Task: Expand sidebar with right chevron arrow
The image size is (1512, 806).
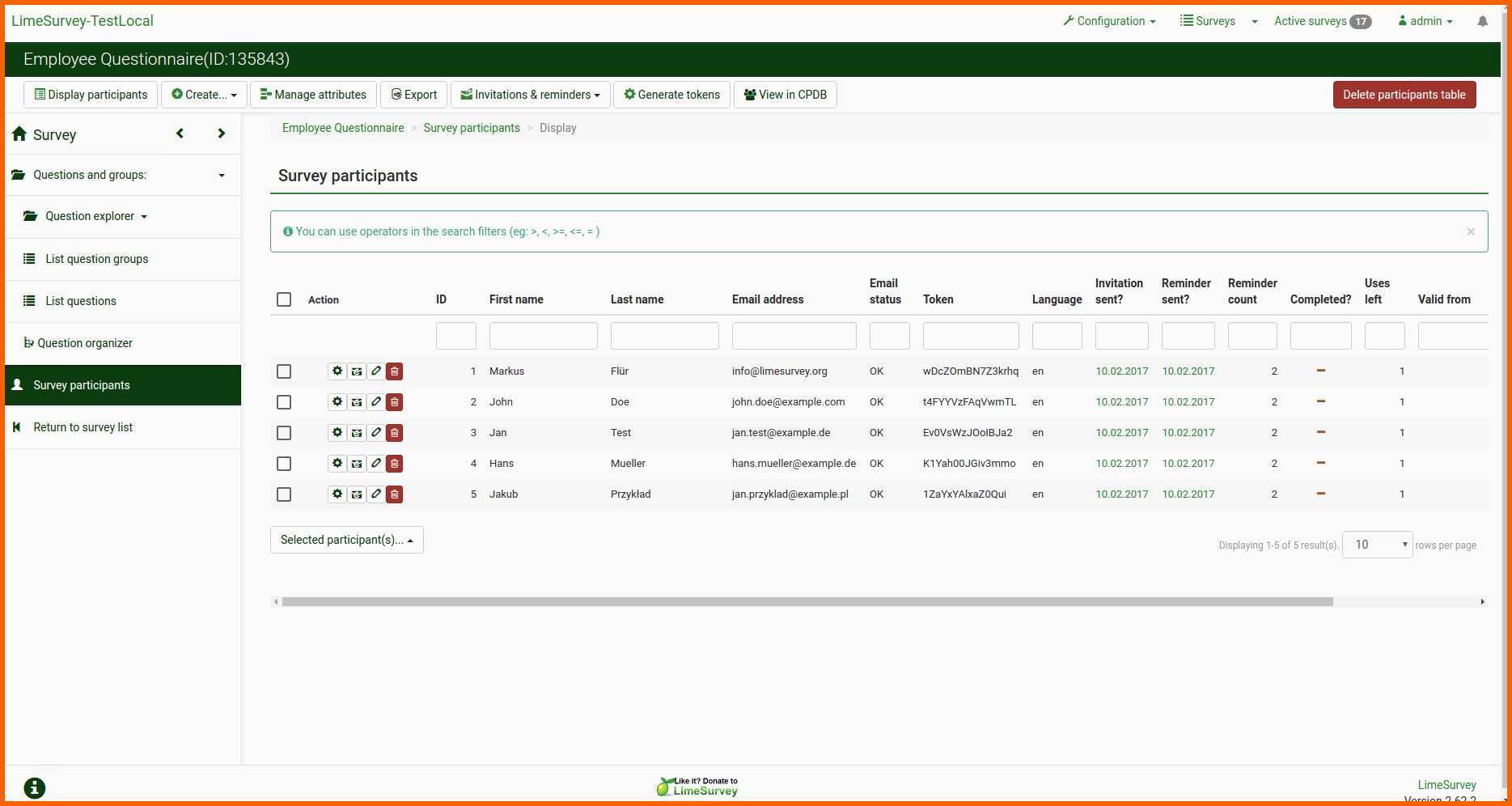Action: tap(222, 134)
